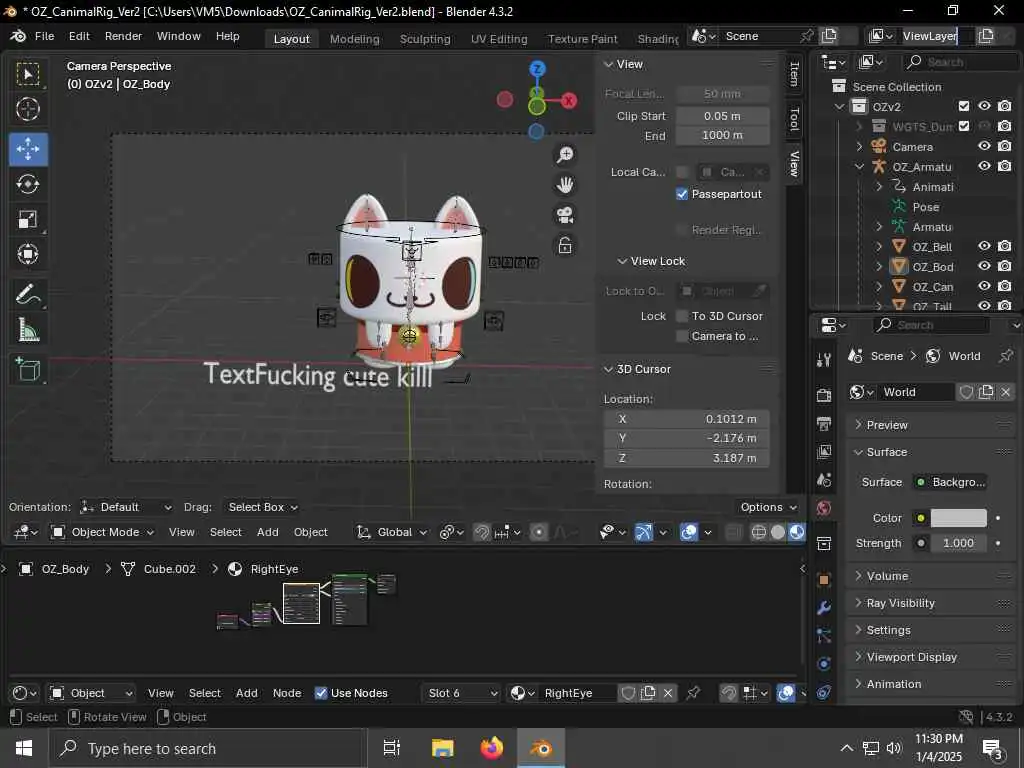The image size is (1024, 768).
Task: Open the Output properties tab icon
Action: click(824, 423)
